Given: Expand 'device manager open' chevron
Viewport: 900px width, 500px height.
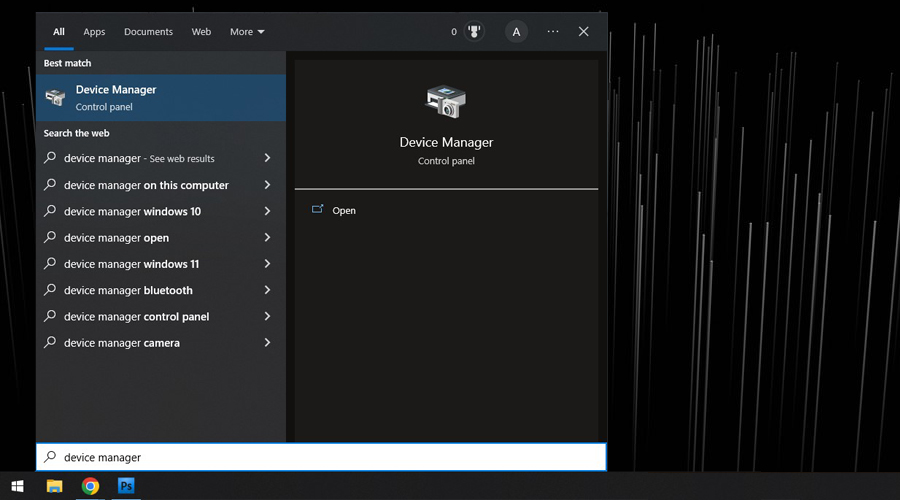Looking at the screenshot, I should pyautogui.click(x=267, y=237).
